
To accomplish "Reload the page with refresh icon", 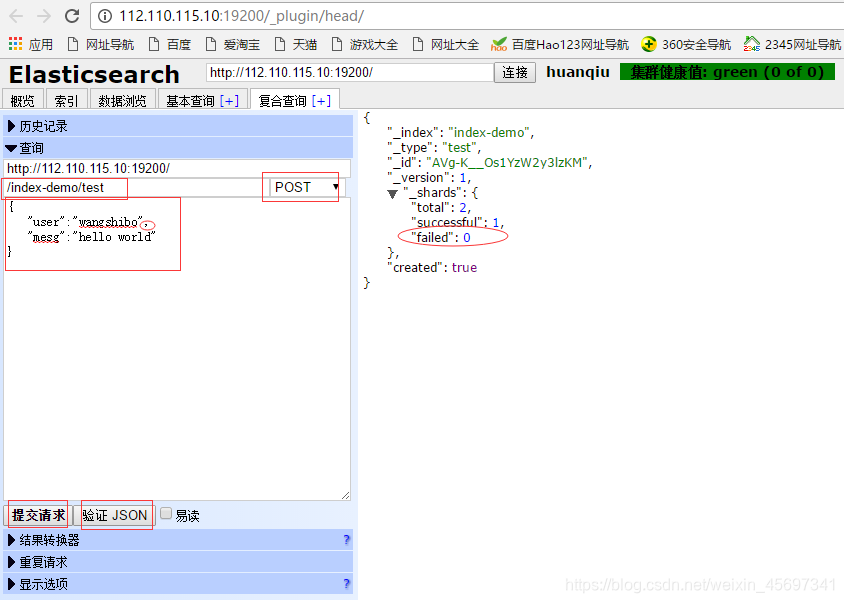I will coord(72,16).
